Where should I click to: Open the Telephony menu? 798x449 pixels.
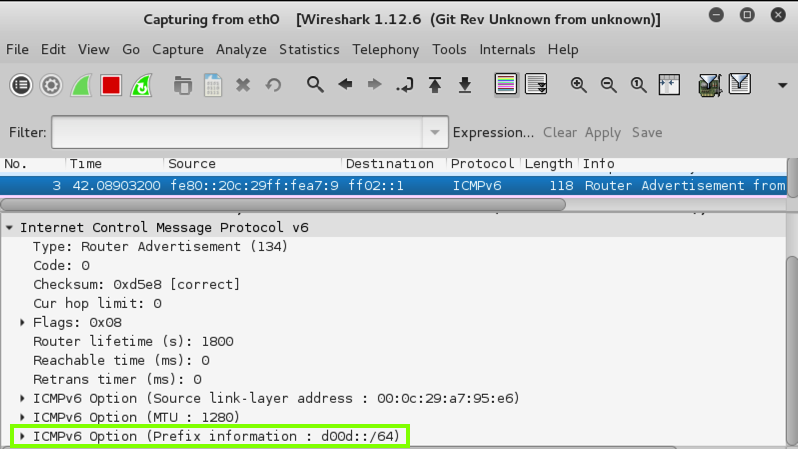(x=386, y=49)
